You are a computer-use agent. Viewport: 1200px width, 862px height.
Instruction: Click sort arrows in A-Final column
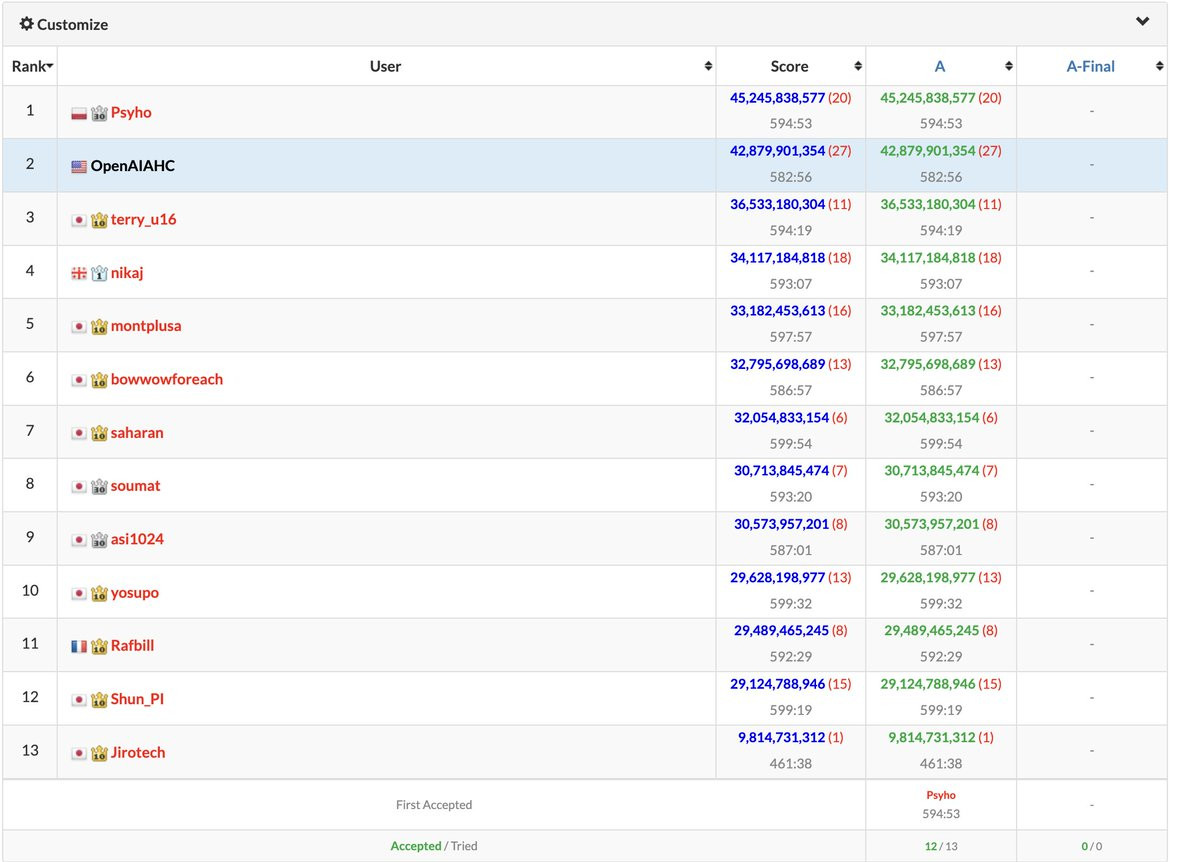tap(1159, 66)
